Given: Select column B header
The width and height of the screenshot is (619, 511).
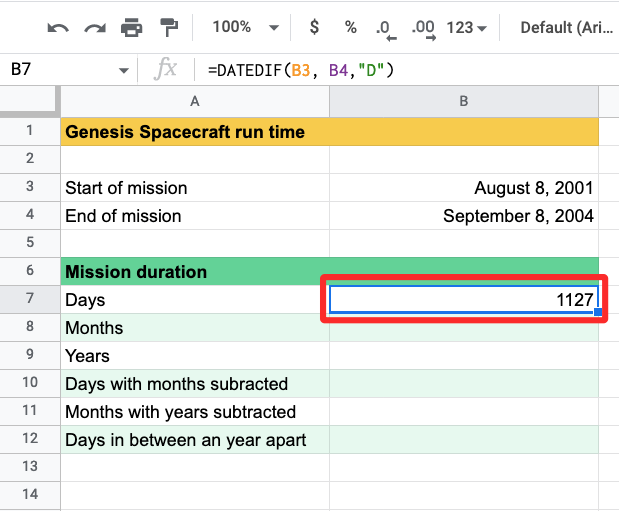Looking at the screenshot, I should [x=464, y=101].
